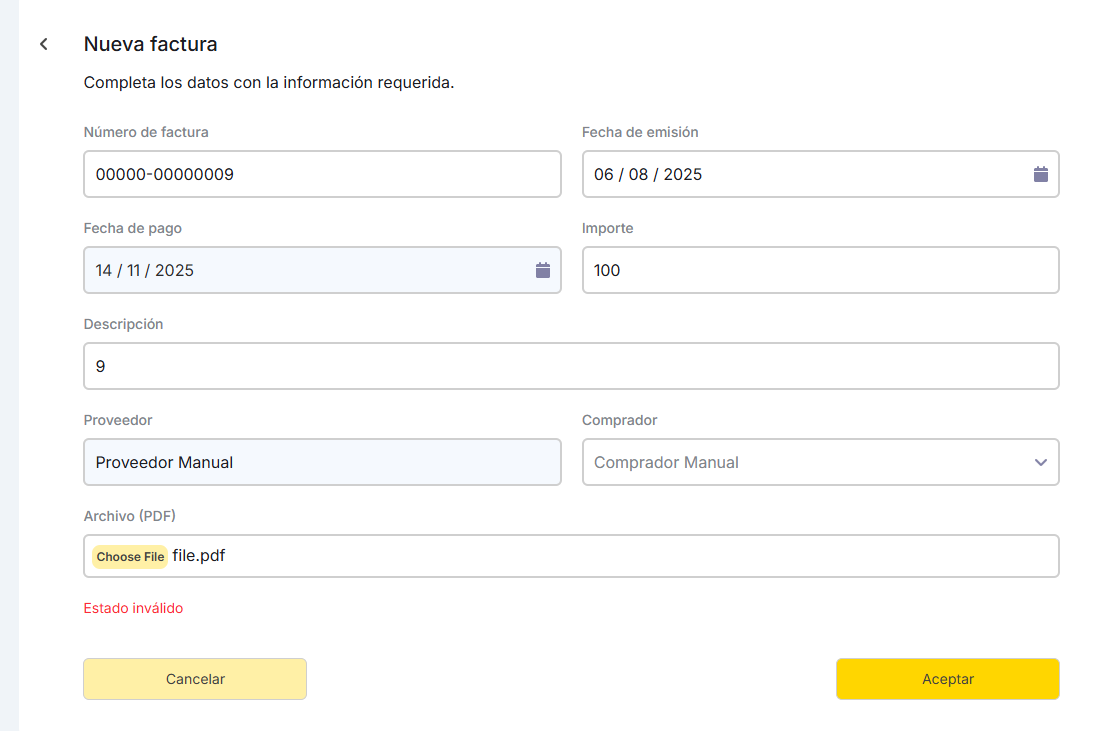Open calendar picker for Fecha de emisión
Screen dimensions: 1100x731
(x=1040, y=174)
